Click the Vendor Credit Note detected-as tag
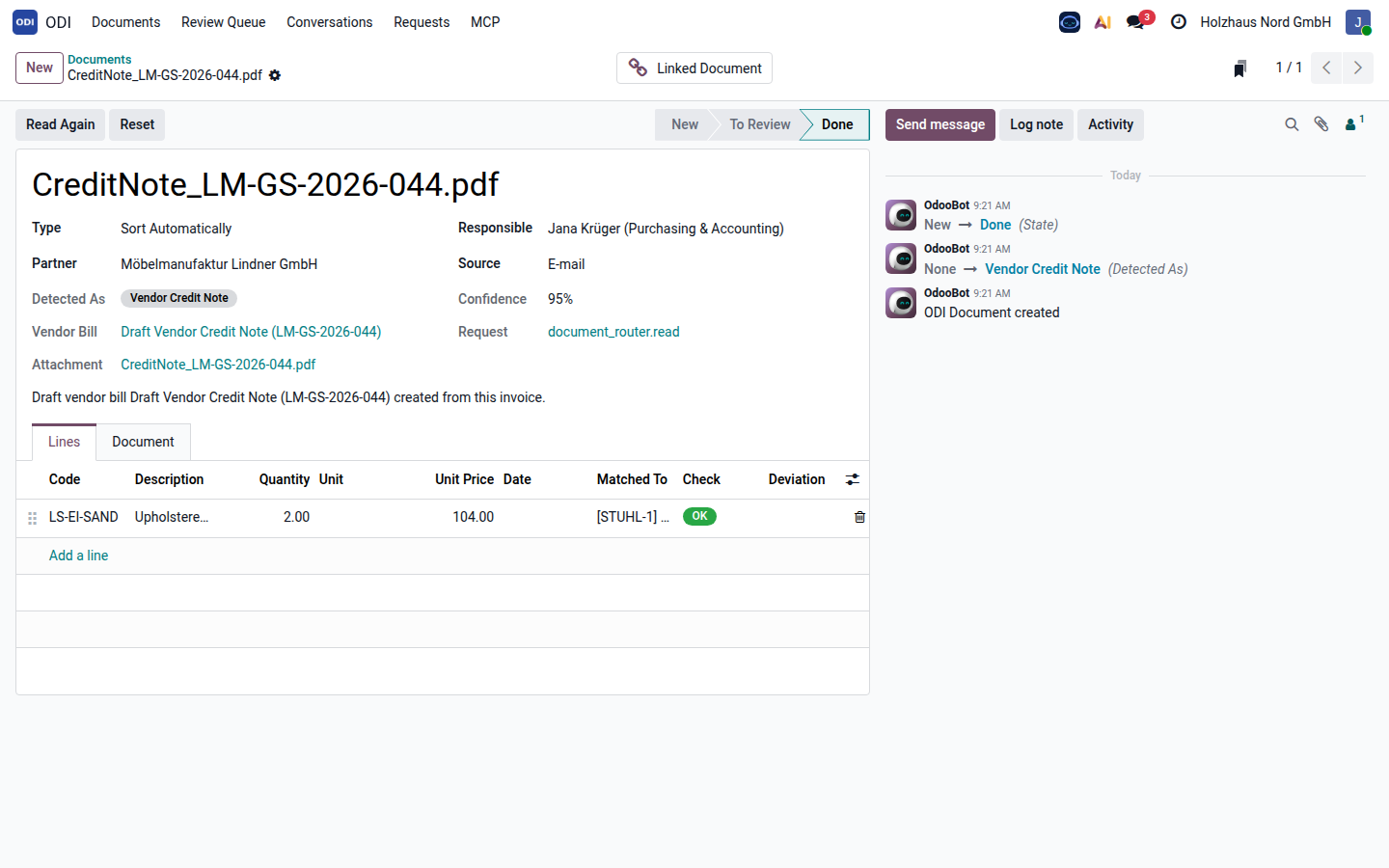 [x=179, y=298]
